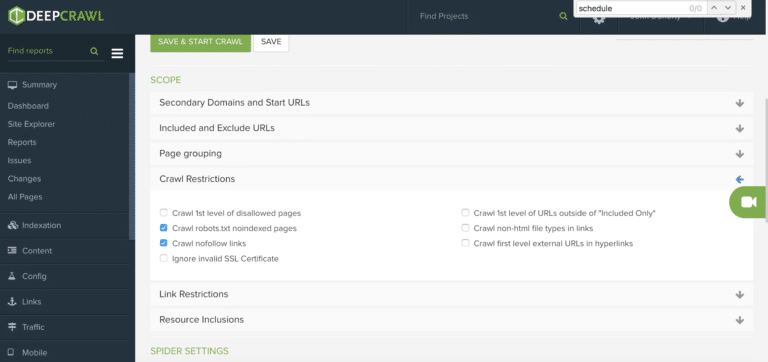Click the Config flask icon
Viewport: 768px width, 362px height.
pos(12,276)
